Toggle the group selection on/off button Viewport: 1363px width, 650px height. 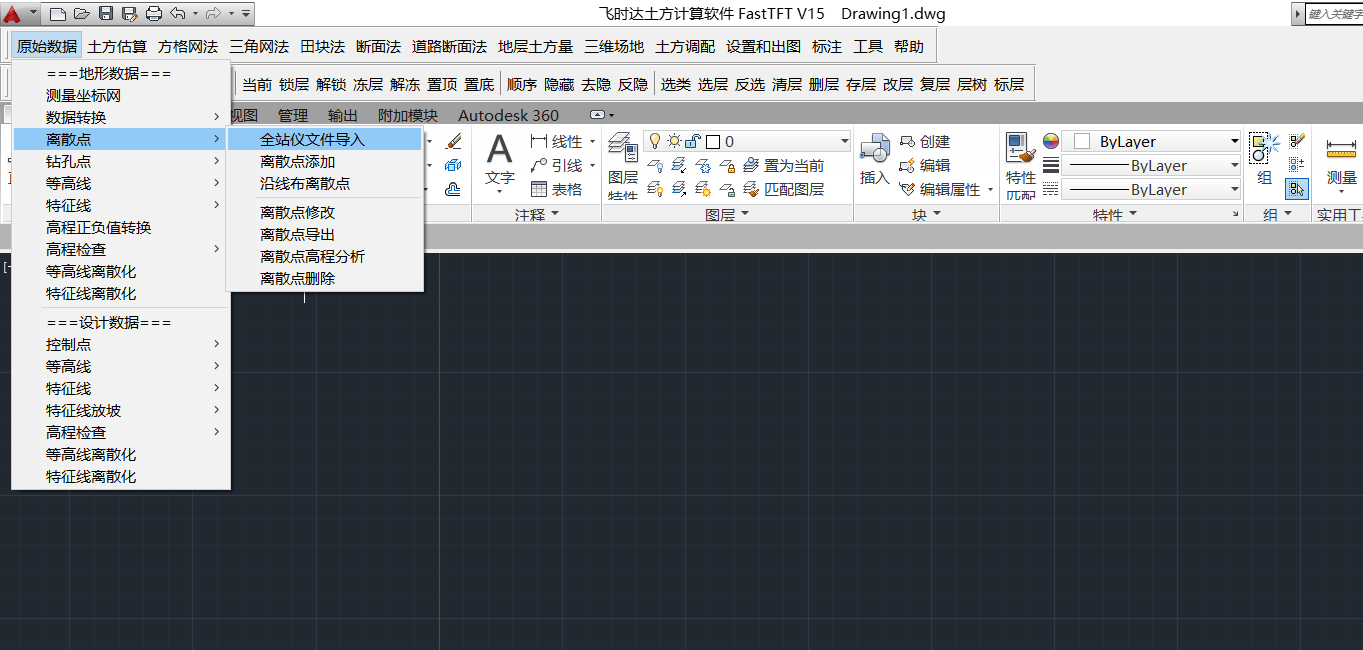[1297, 189]
